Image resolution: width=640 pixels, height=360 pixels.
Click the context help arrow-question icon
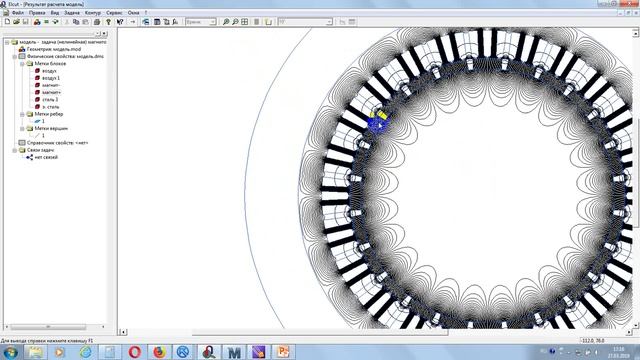120,22
